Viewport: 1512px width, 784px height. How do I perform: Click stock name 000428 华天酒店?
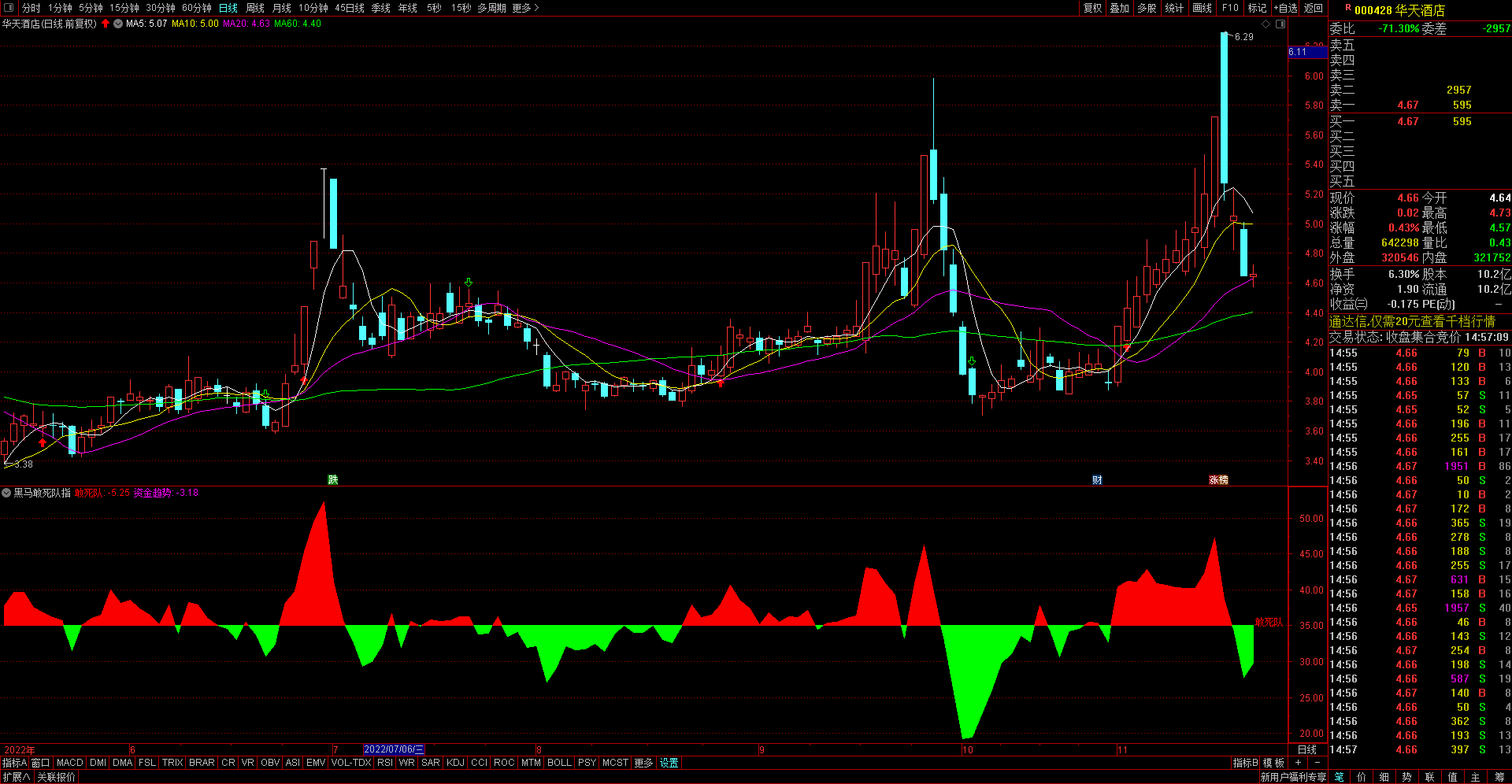pos(1399,10)
